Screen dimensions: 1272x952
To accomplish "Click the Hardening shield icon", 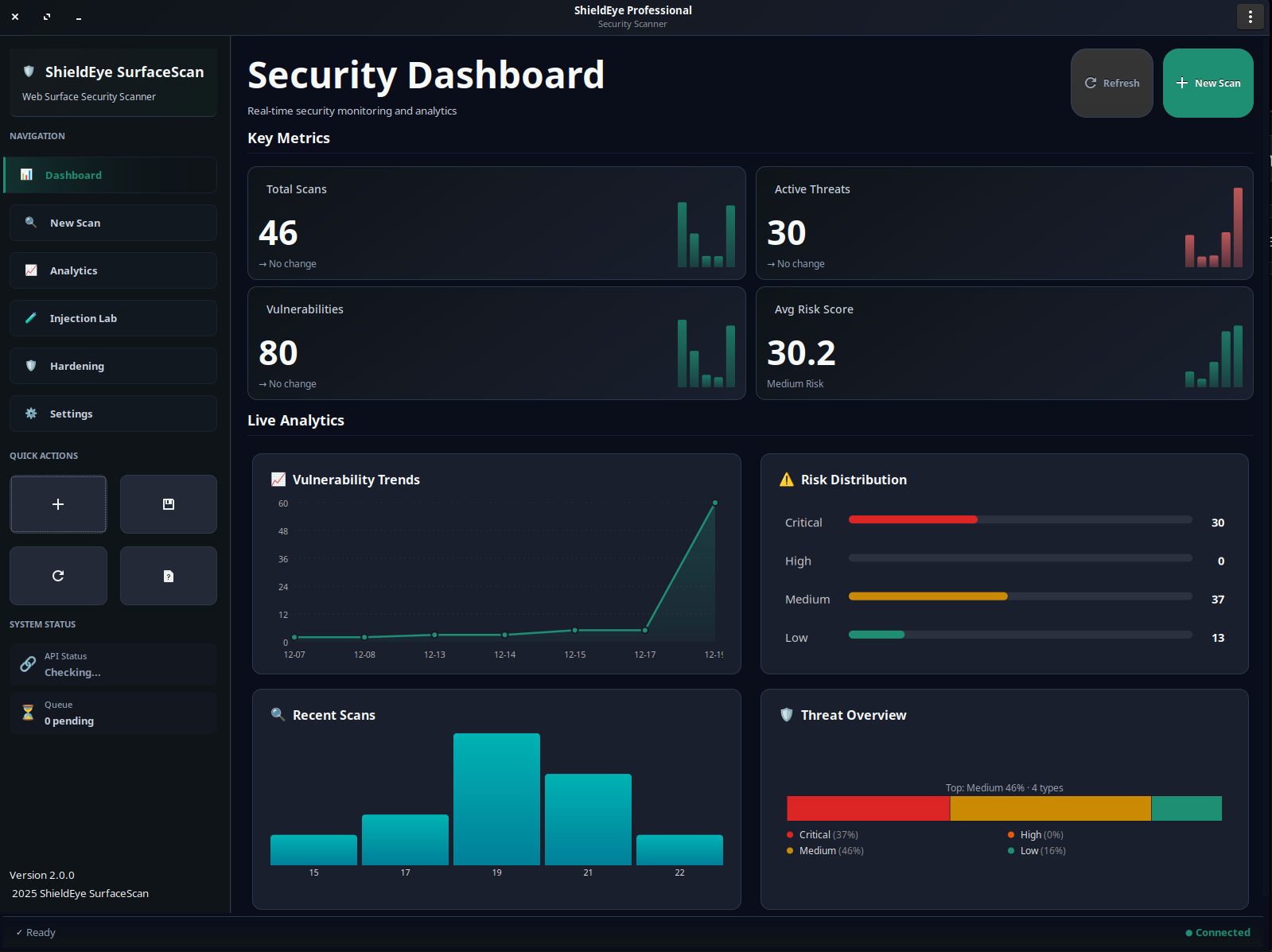I will (x=31, y=366).
